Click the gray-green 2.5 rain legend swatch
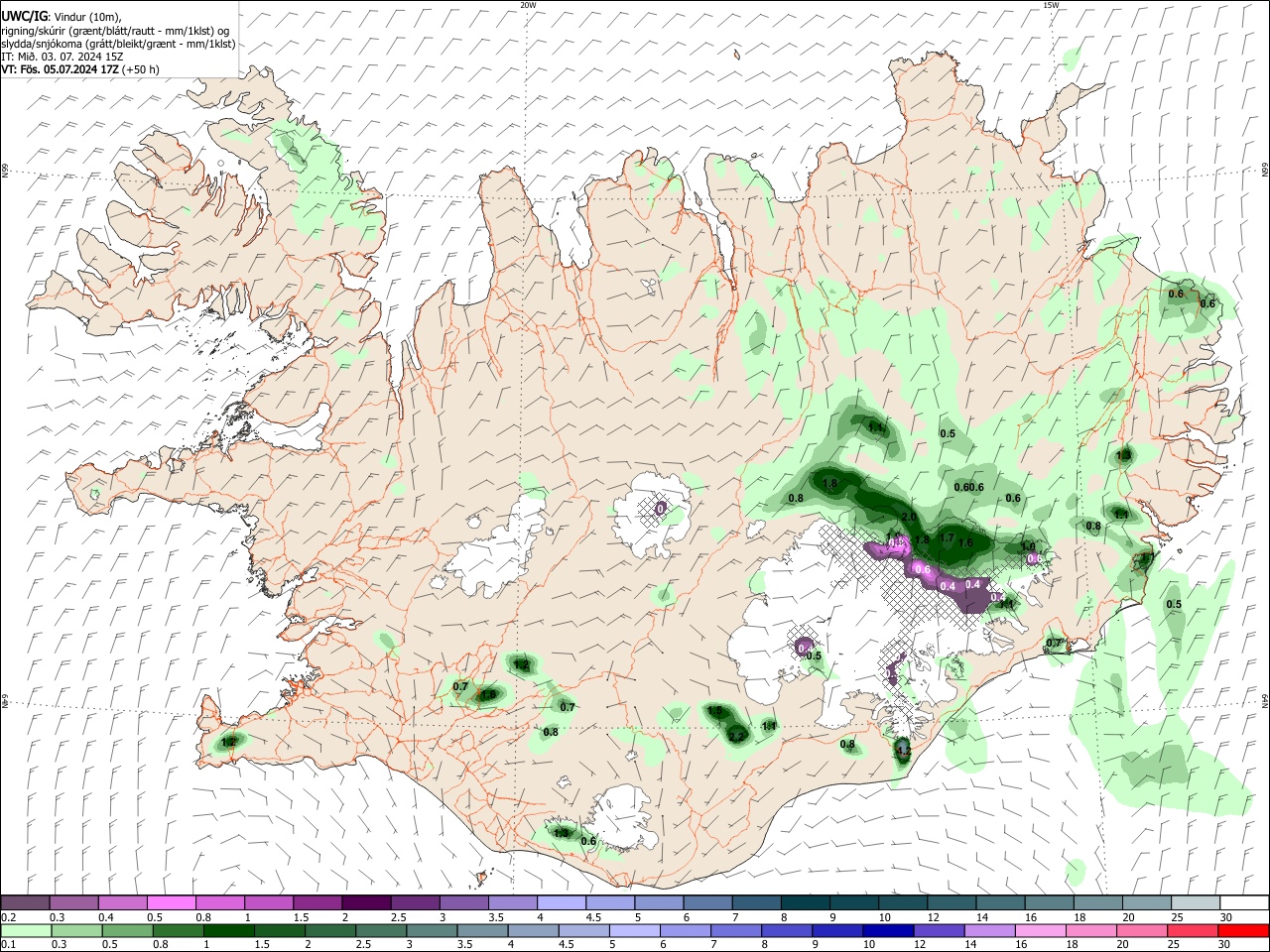This screenshot has width=1270, height=952. [x=382, y=930]
